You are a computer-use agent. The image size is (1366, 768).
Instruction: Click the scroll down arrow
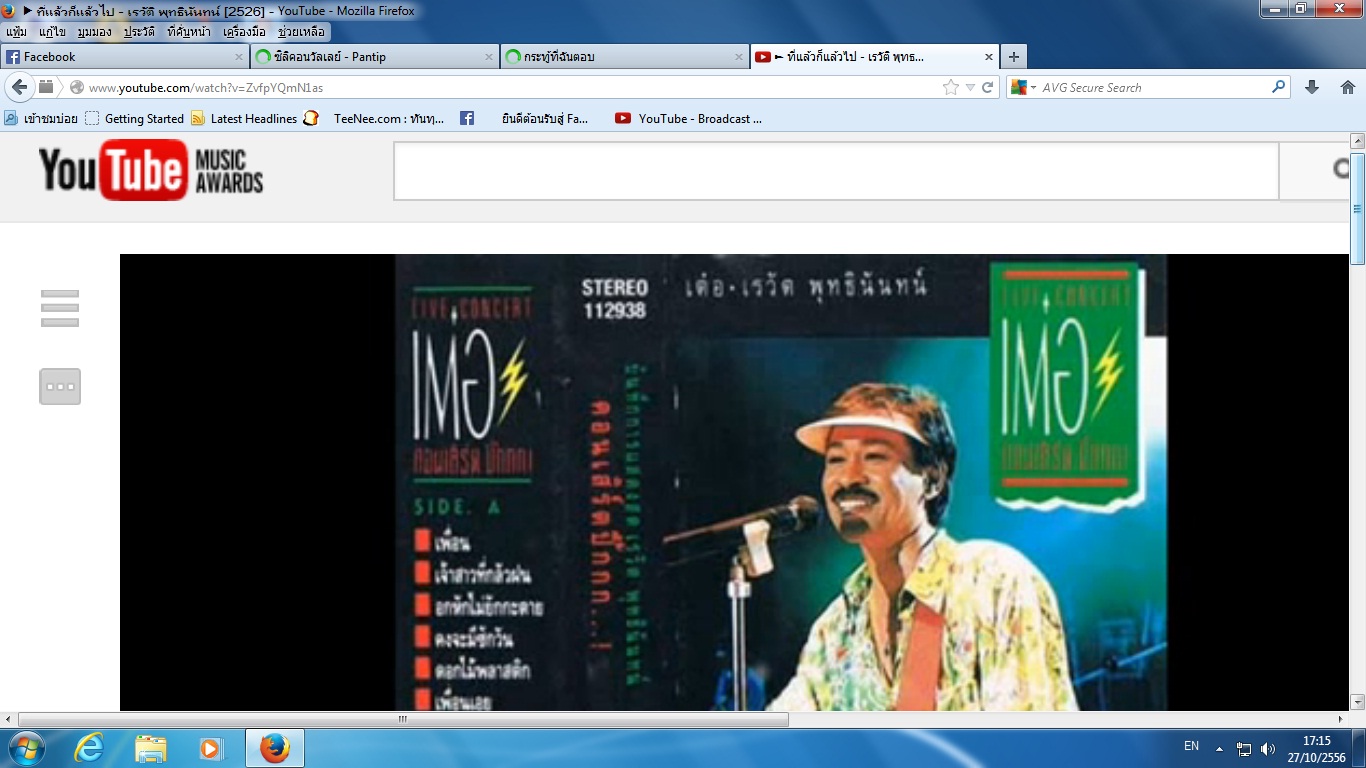(x=1358, y=702)
